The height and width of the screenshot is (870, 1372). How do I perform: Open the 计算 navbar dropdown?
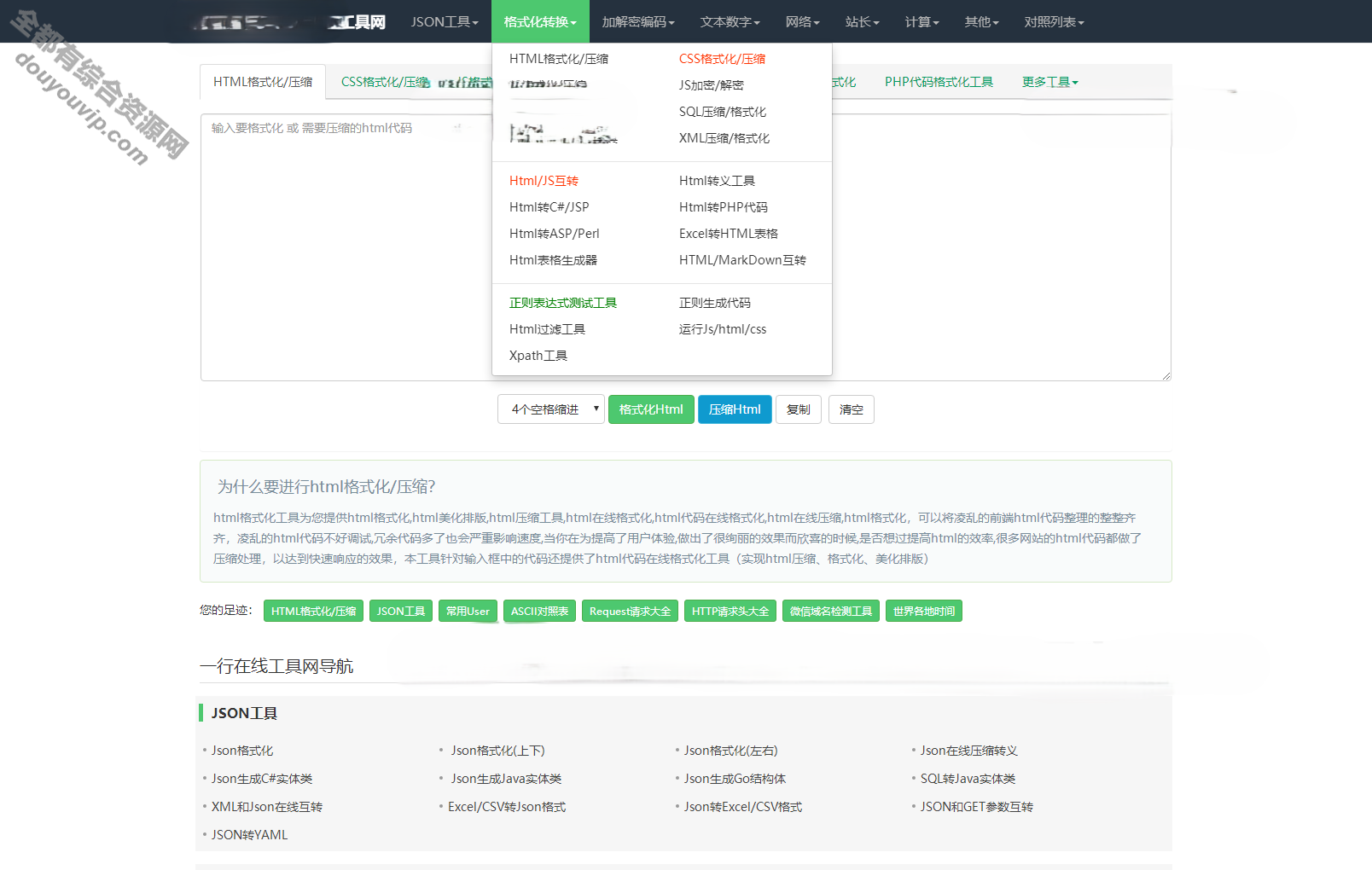[922, 21]
